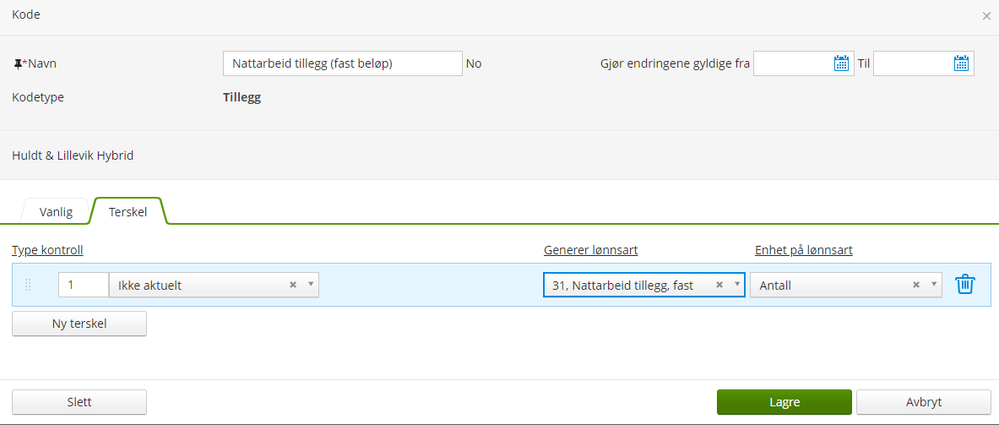The width and height of the screenshot is (999, 425).
Task: Select the Terskel tab
Action: (128, 212)
